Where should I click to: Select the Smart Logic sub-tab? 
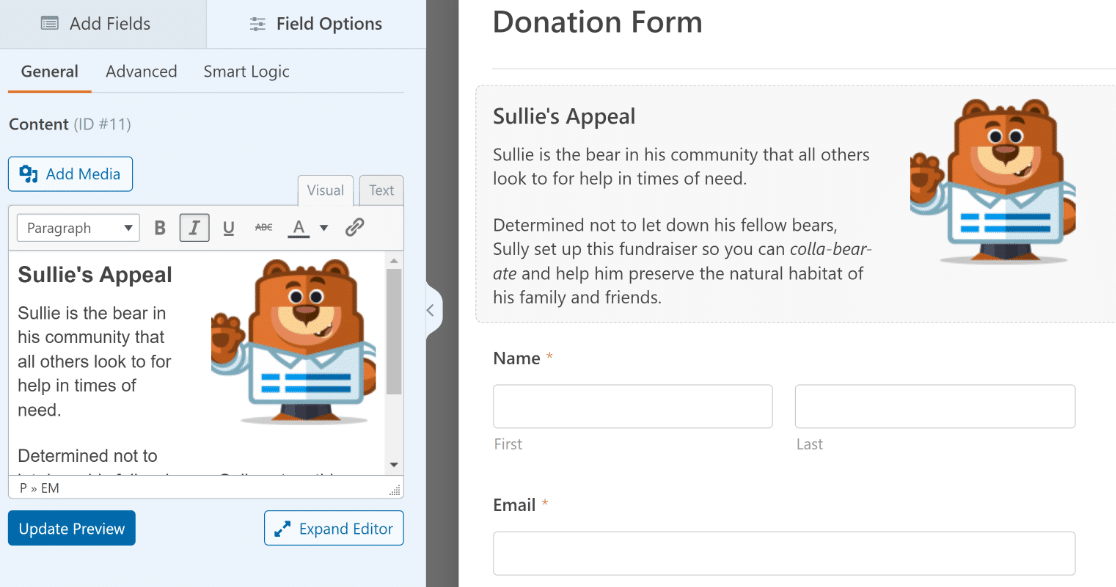click(246, 72)
